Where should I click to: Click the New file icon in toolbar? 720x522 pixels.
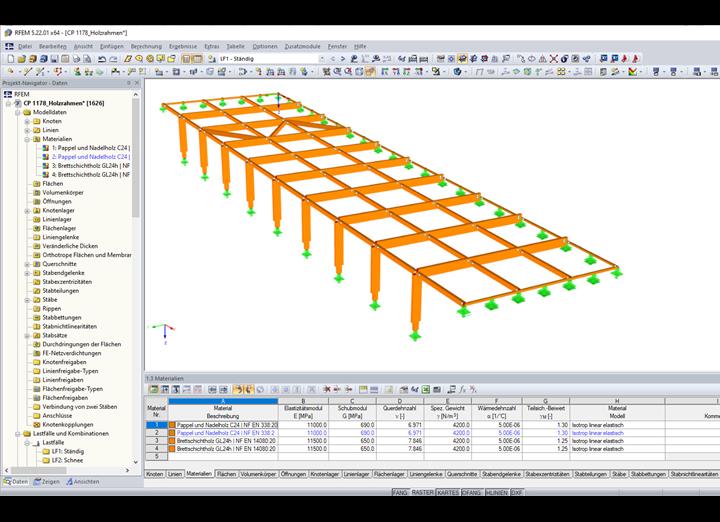click(11, 59)
